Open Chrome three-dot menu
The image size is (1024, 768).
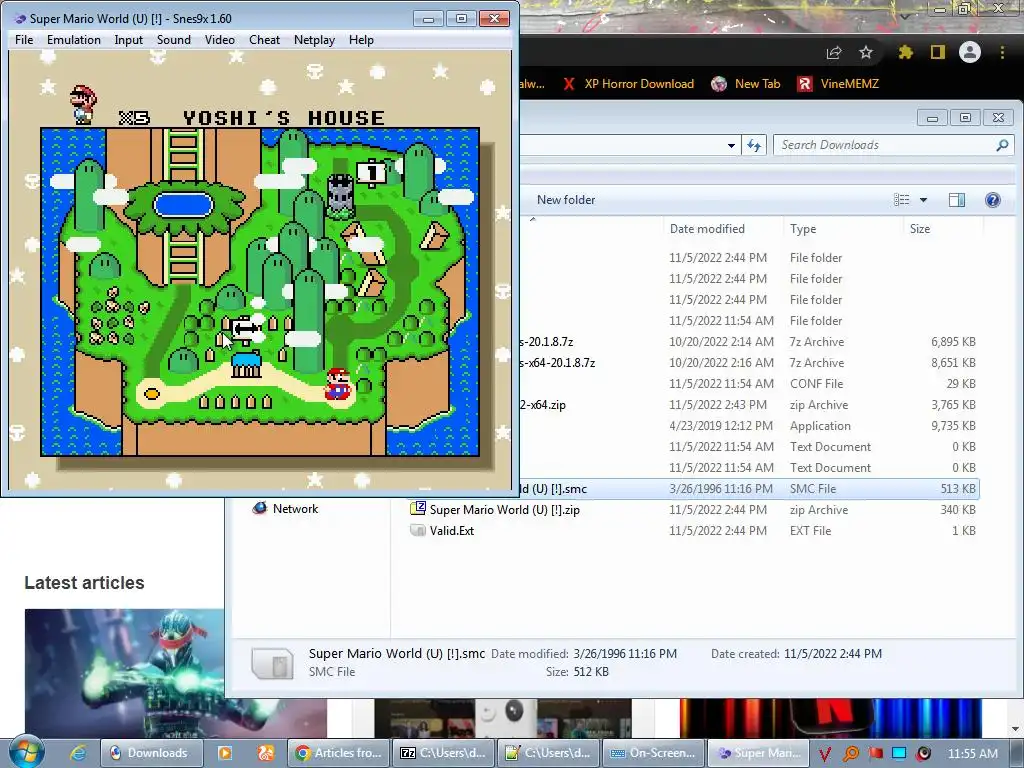tap(1002, 52)
